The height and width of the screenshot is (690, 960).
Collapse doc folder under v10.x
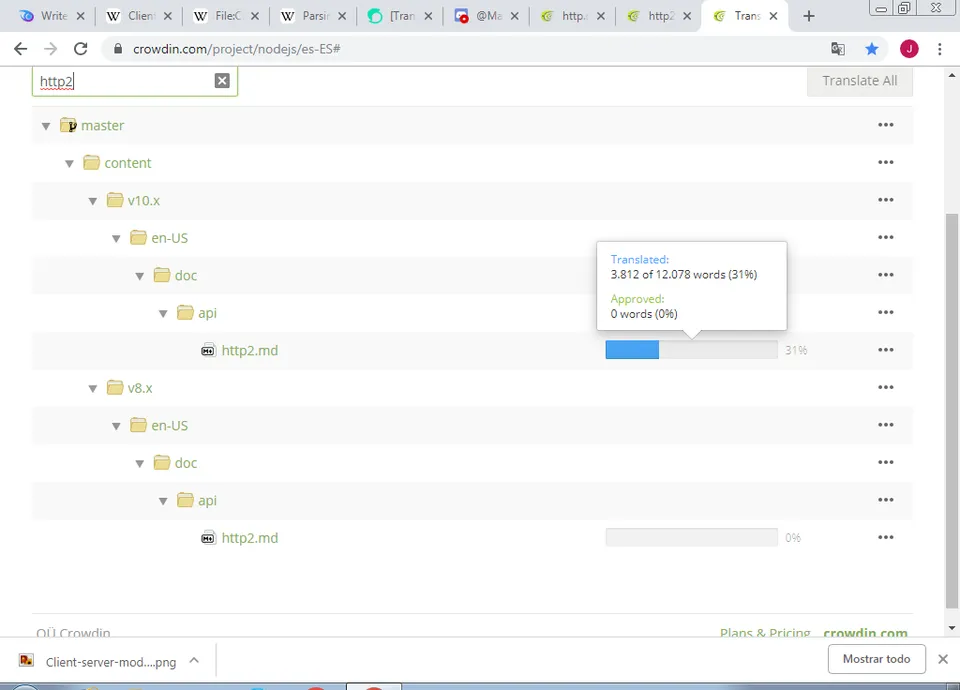coord(140,276)
